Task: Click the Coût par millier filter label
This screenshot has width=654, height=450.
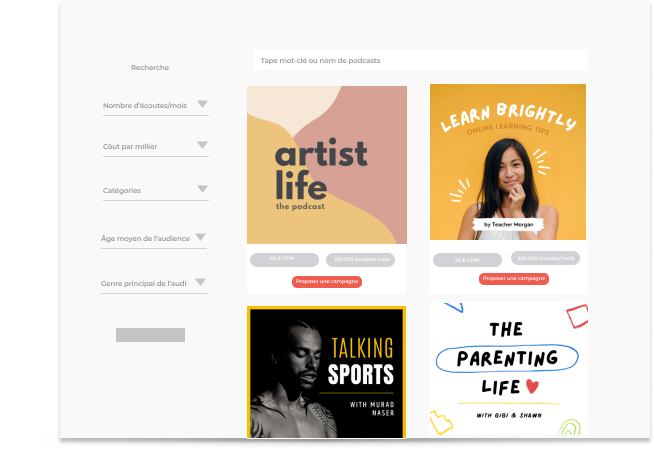Action: pyautogui.click(x=130, y=147)
